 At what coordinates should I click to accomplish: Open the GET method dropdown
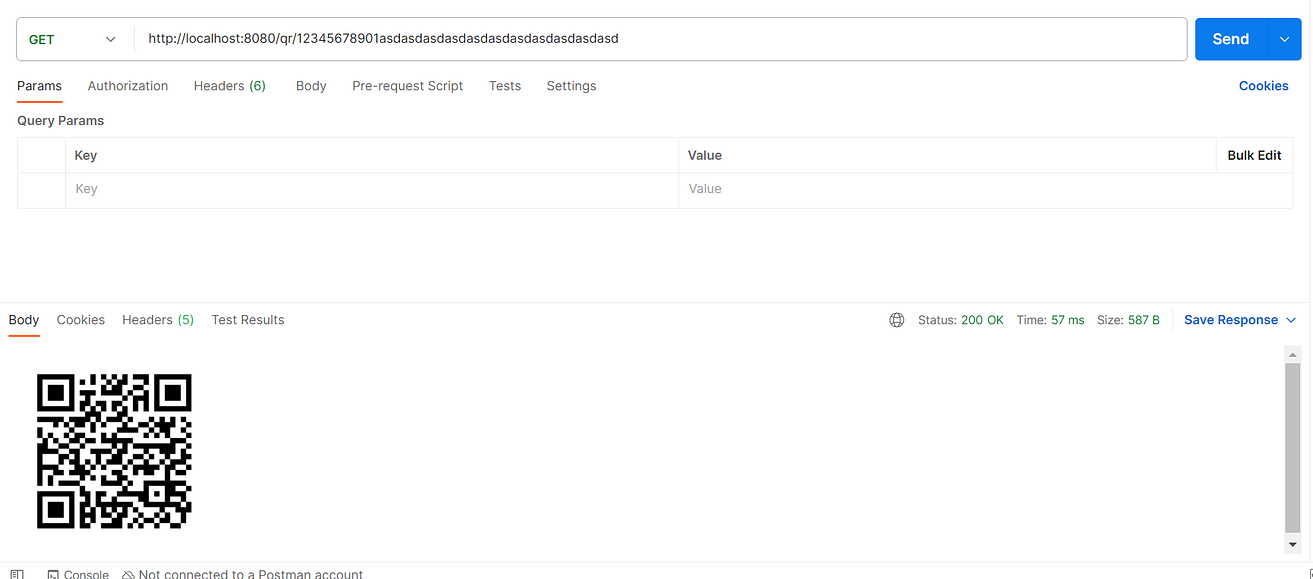[75, 39]
